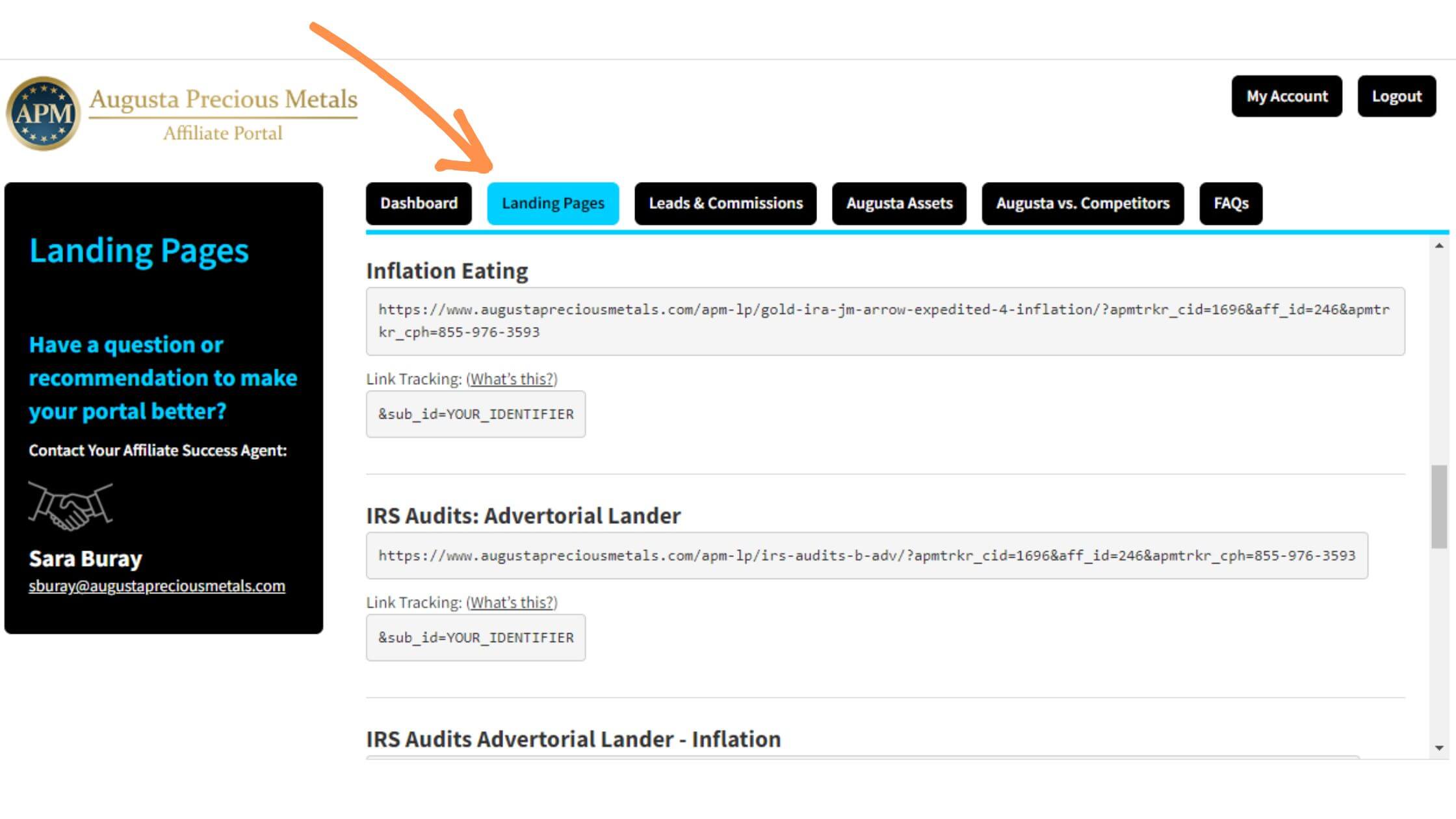The width and height of the screenshot is (1456, 819).
Task: Click the APM round logo icon
Action: tap(43, 114)
